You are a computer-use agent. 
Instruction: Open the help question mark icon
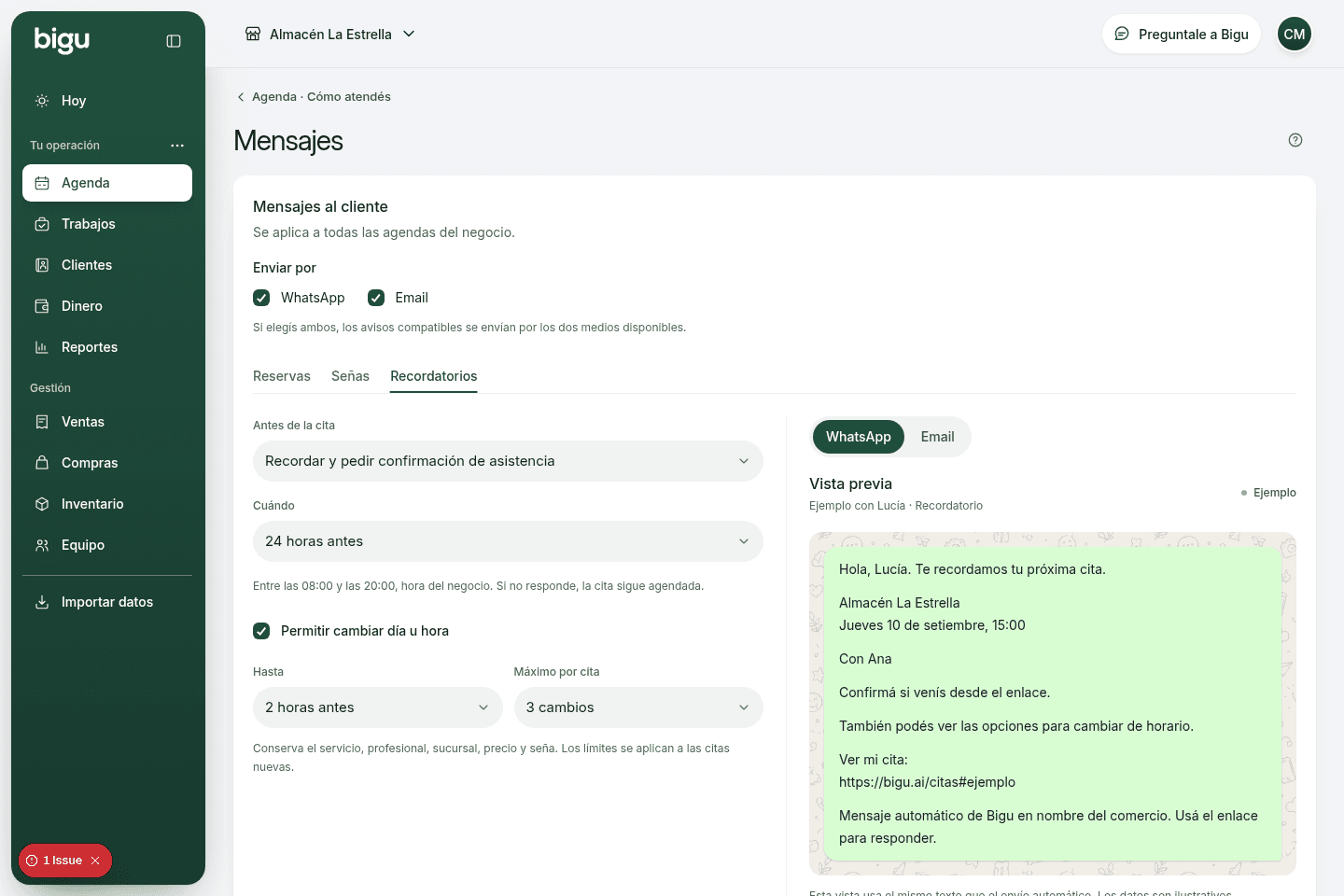[1295, 140]
